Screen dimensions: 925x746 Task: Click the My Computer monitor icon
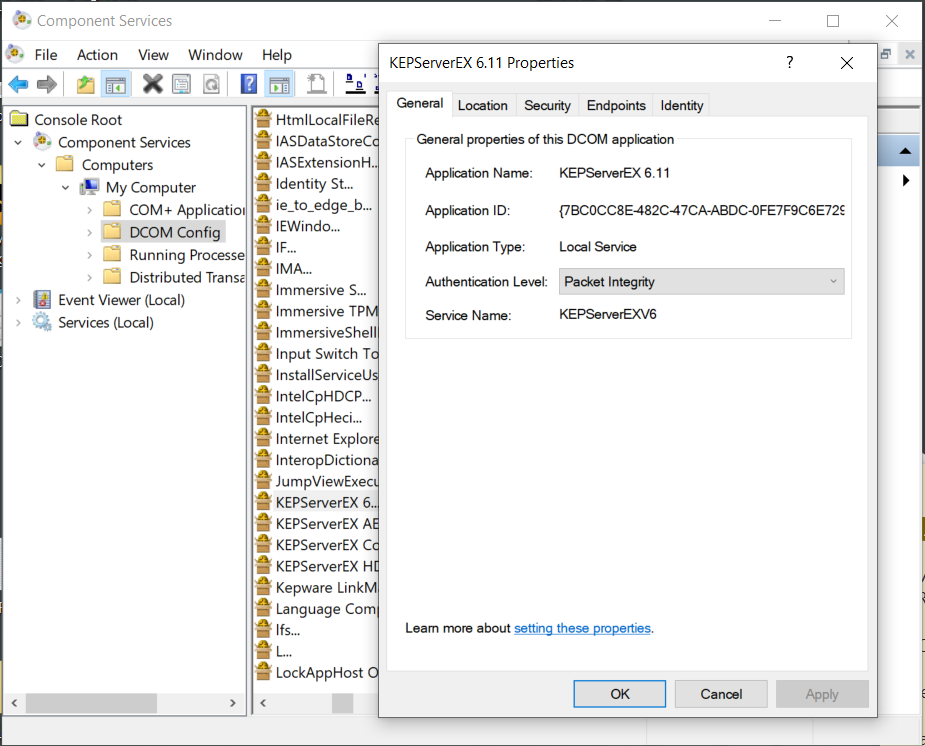tap(90, 187)
